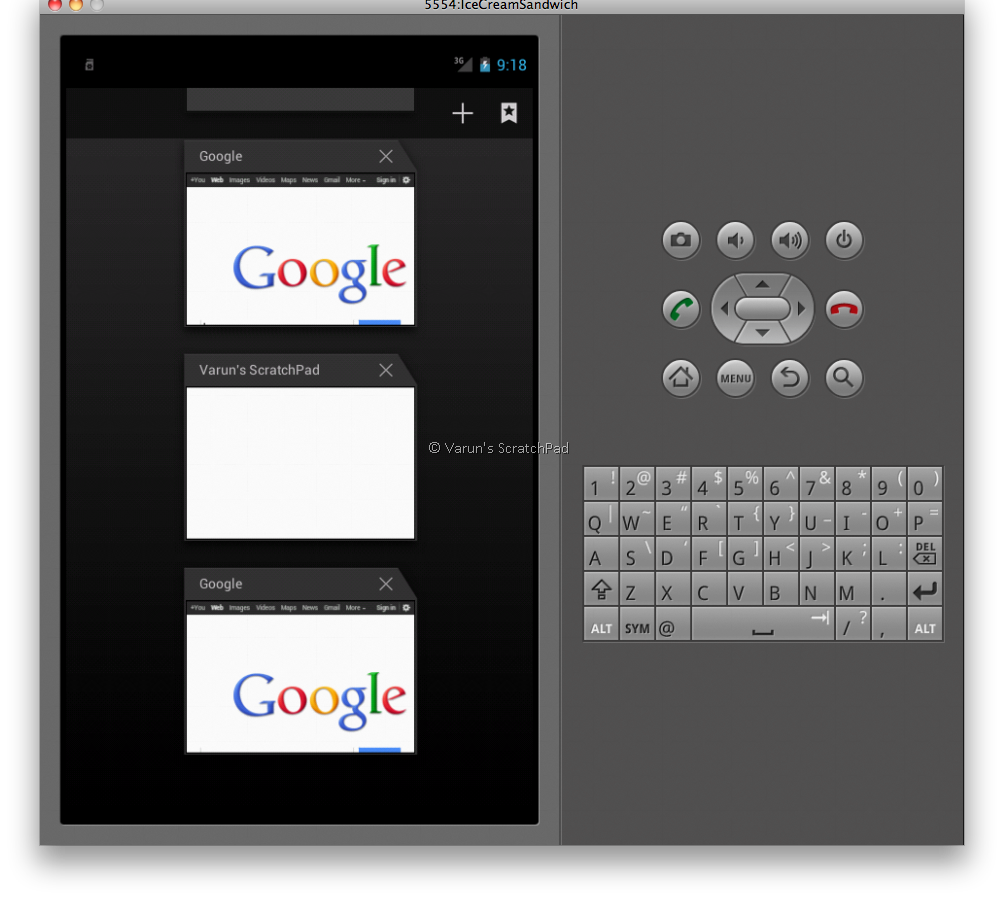Click the 1 number key
Viewport: 1004px width, 900px height.
coord(601,483)
